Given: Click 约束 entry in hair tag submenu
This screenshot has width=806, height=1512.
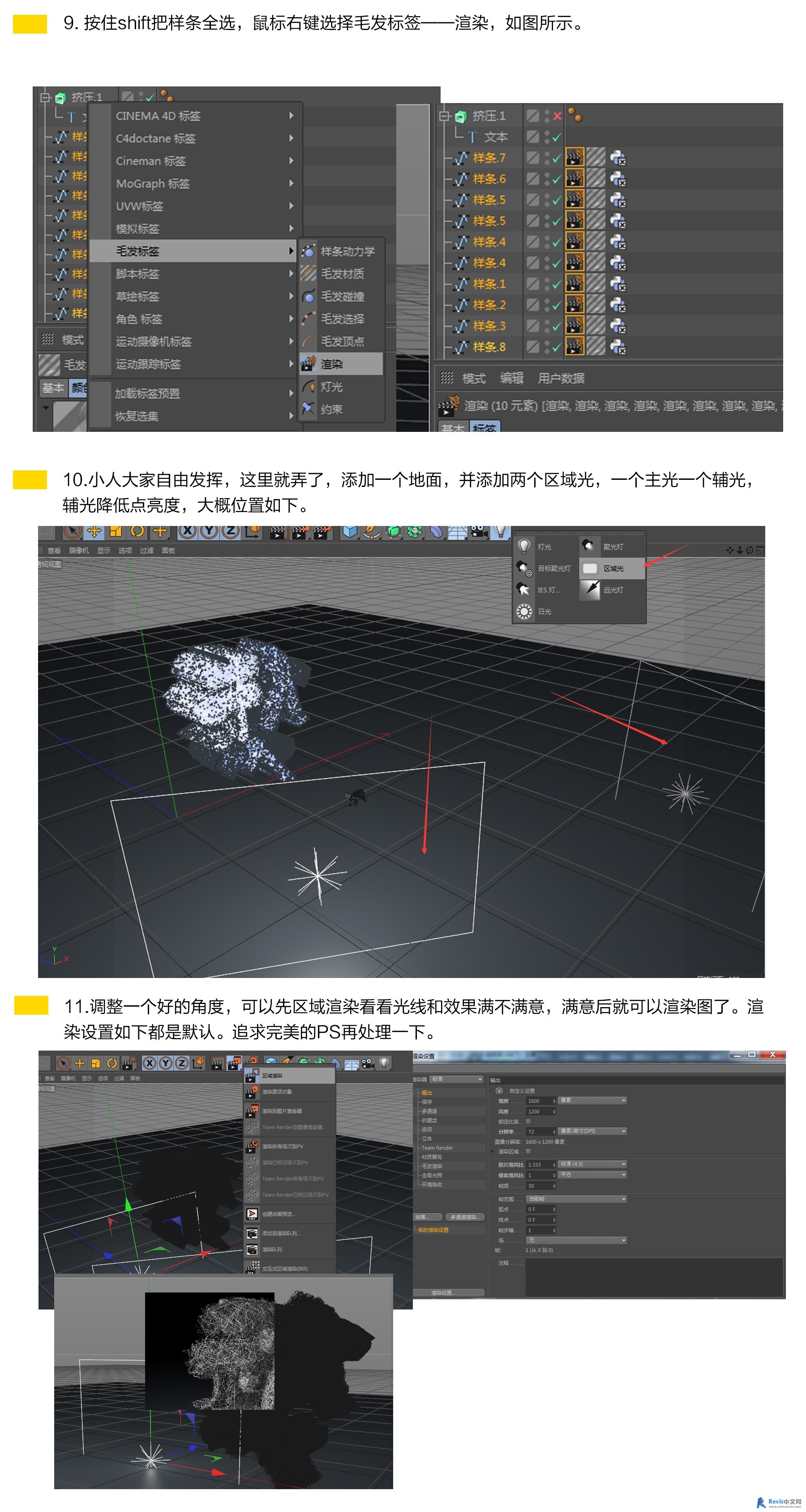Looking at the screenshot, I should click(341, 409).
